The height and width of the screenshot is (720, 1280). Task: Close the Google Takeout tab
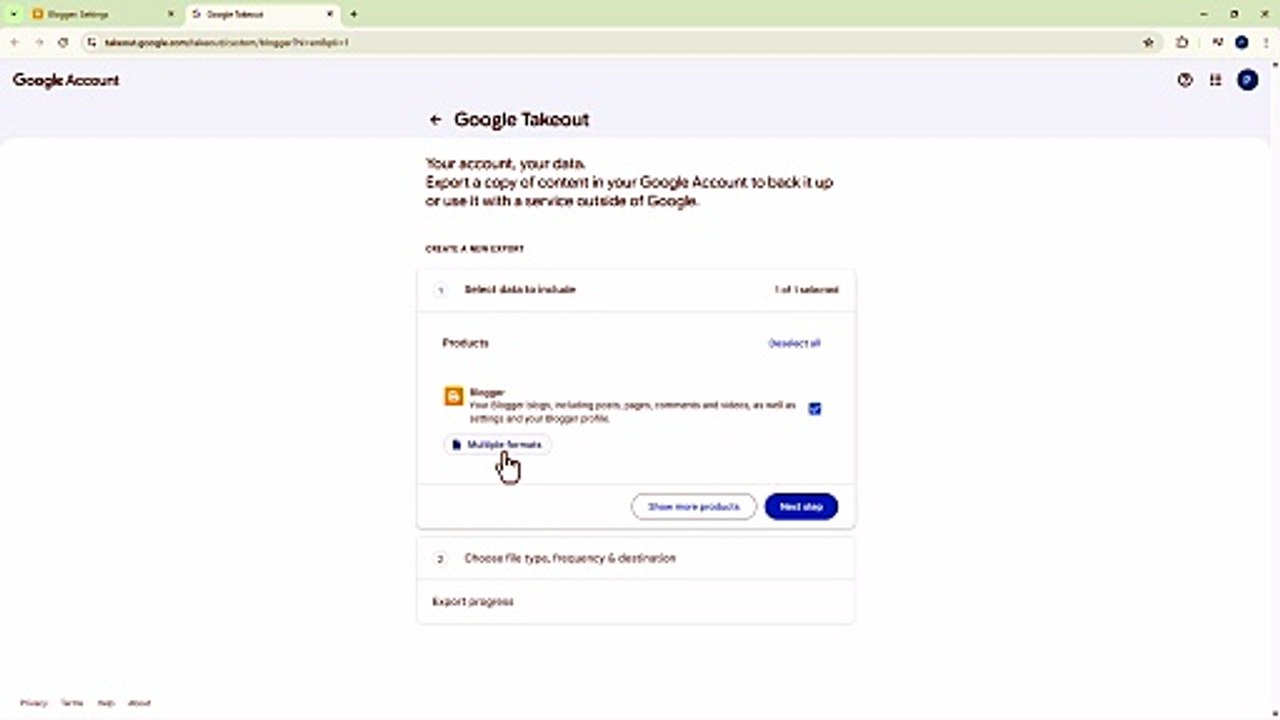[331, 14]
